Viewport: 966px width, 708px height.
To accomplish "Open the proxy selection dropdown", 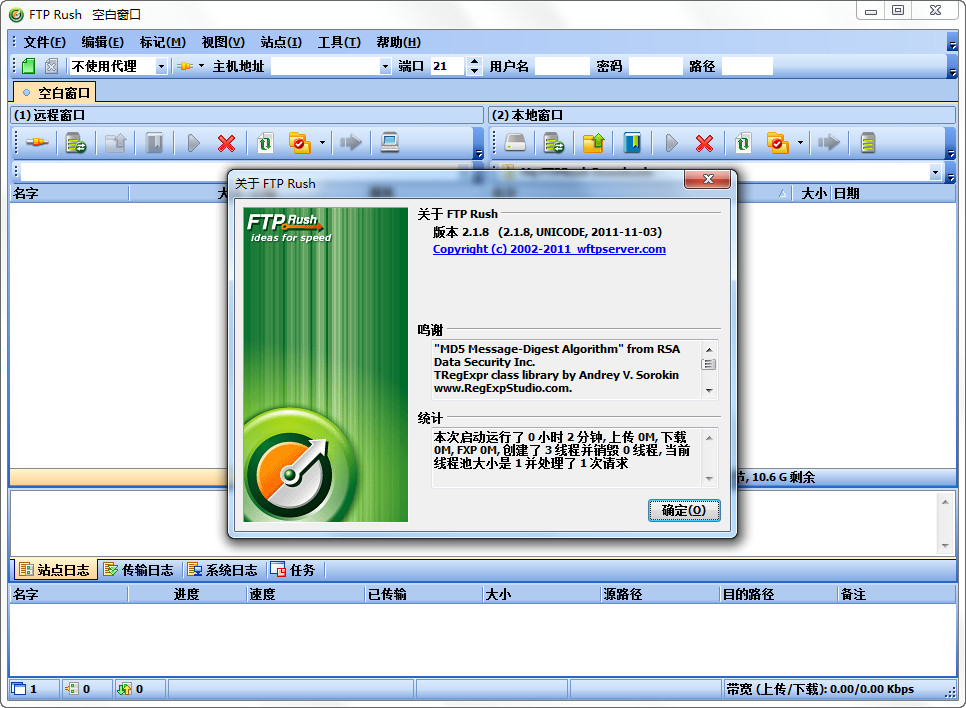I will coord(161,66).
